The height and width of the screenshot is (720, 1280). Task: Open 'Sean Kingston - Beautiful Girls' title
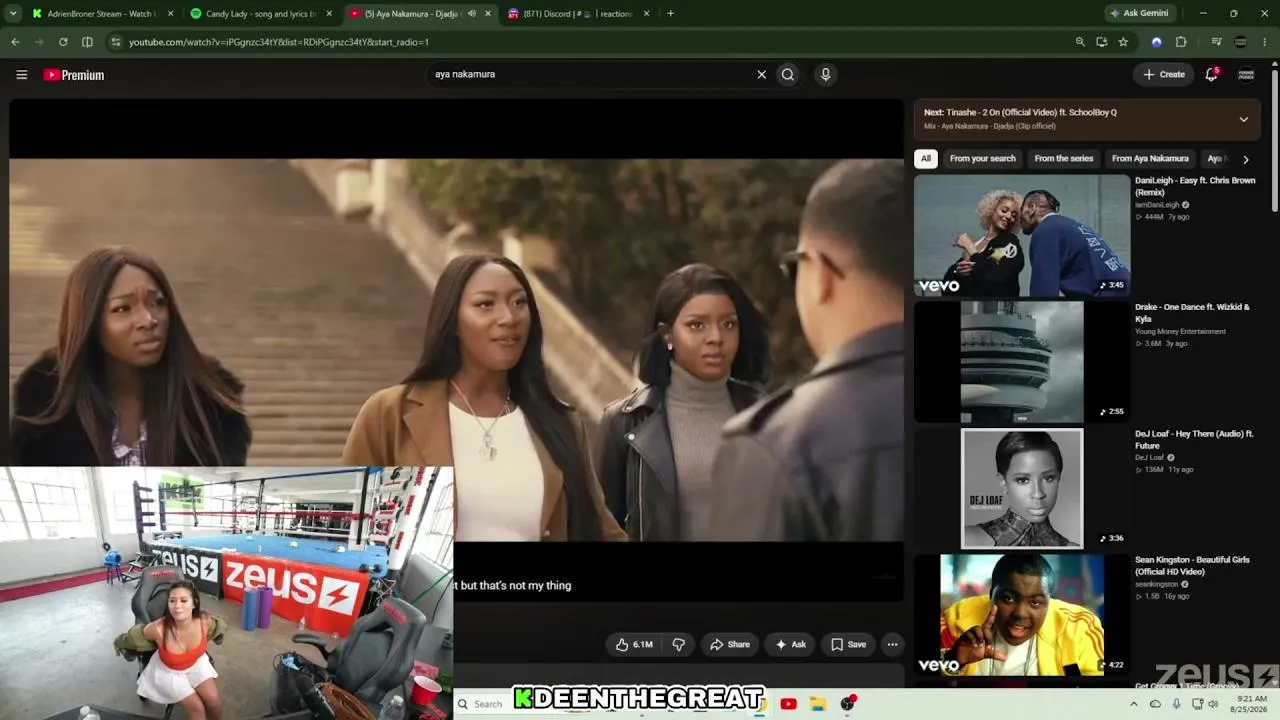tap(1192, 566)
